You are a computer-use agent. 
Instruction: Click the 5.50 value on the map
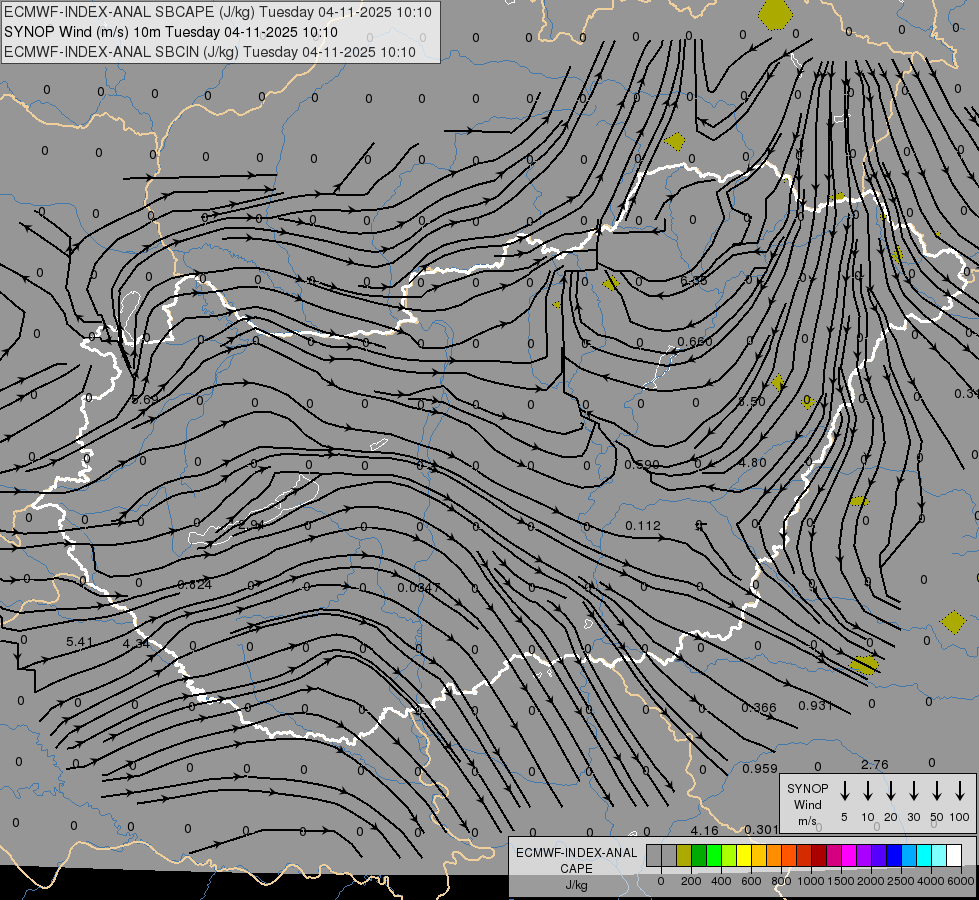752,402
